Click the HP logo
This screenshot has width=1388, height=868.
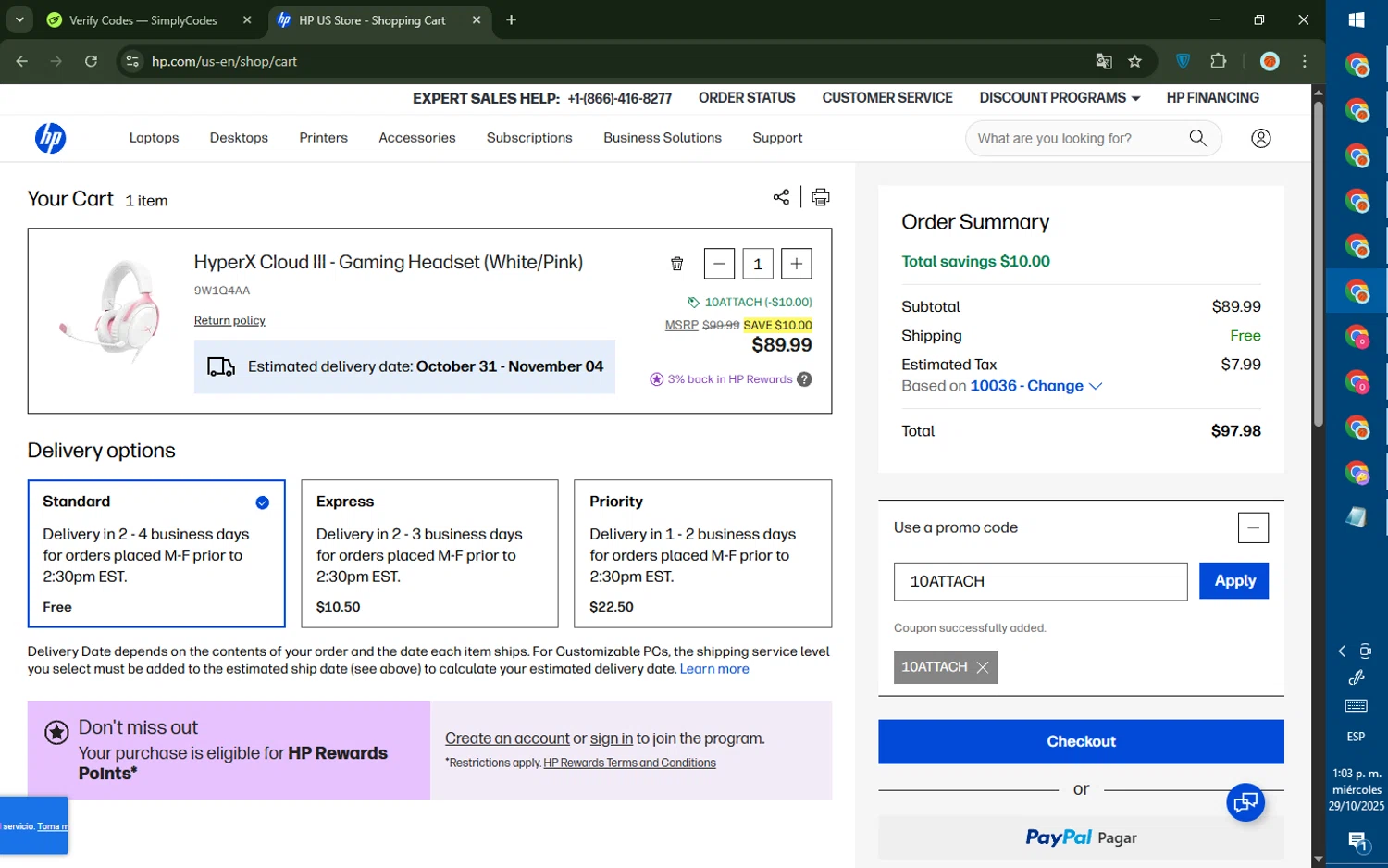tap(50, 138)
